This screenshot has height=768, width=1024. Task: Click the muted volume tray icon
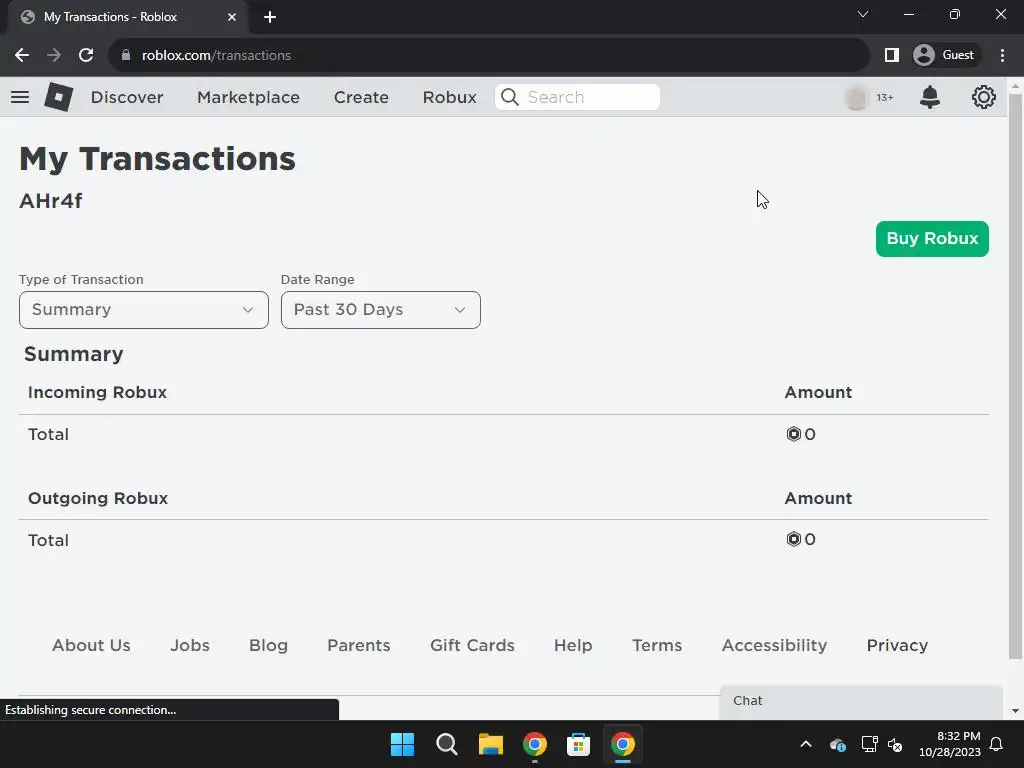point(895,744)
